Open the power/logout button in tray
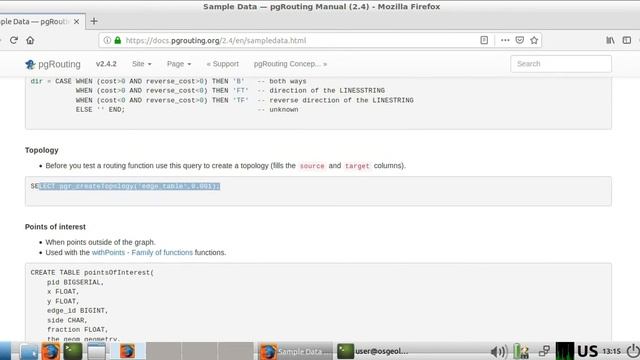Viewport: 640px width, 360px height. tap(633, 351)
